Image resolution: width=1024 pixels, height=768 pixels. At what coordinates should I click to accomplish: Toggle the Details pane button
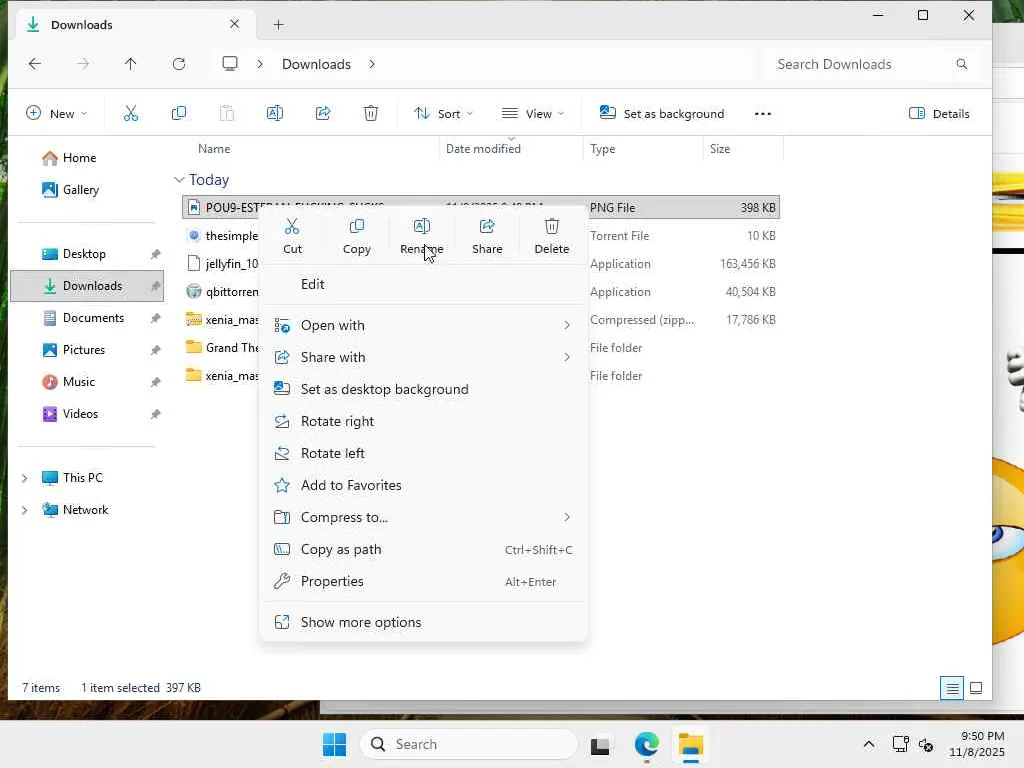939,114
